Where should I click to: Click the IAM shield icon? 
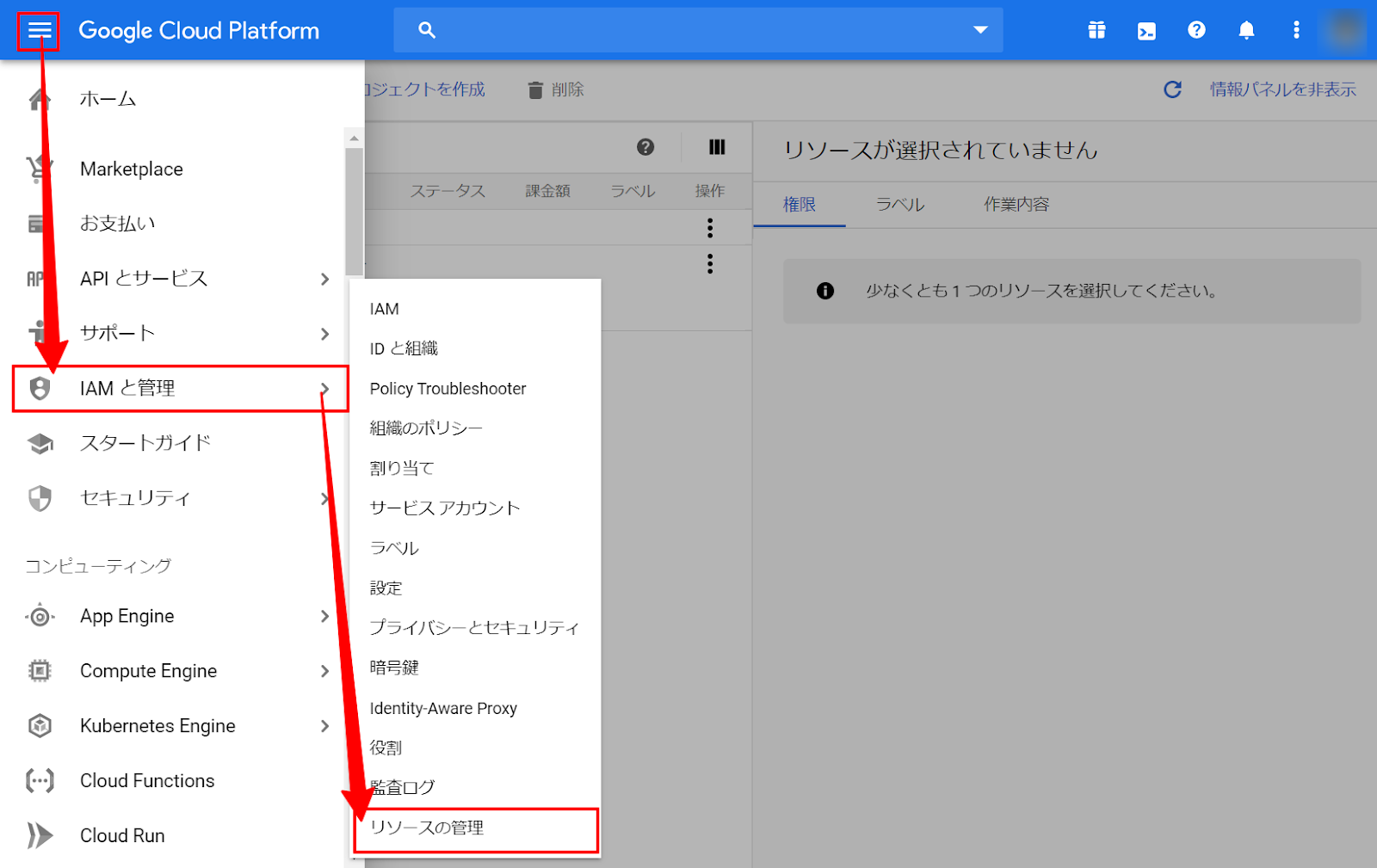tap(40, 388)
